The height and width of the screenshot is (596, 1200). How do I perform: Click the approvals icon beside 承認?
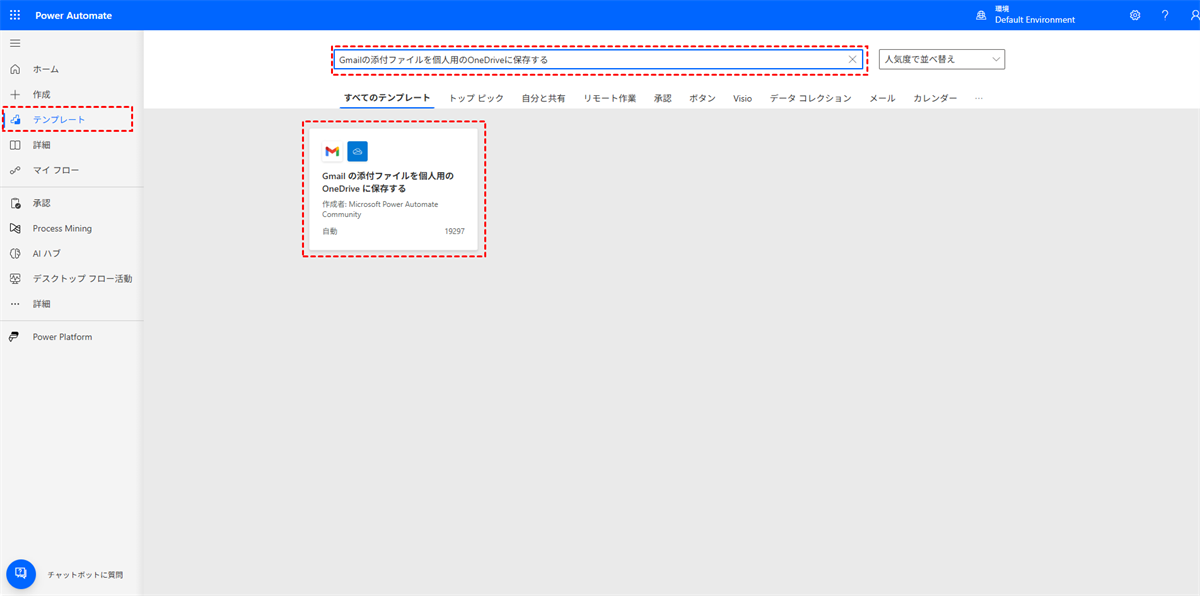tap(15, 203)
